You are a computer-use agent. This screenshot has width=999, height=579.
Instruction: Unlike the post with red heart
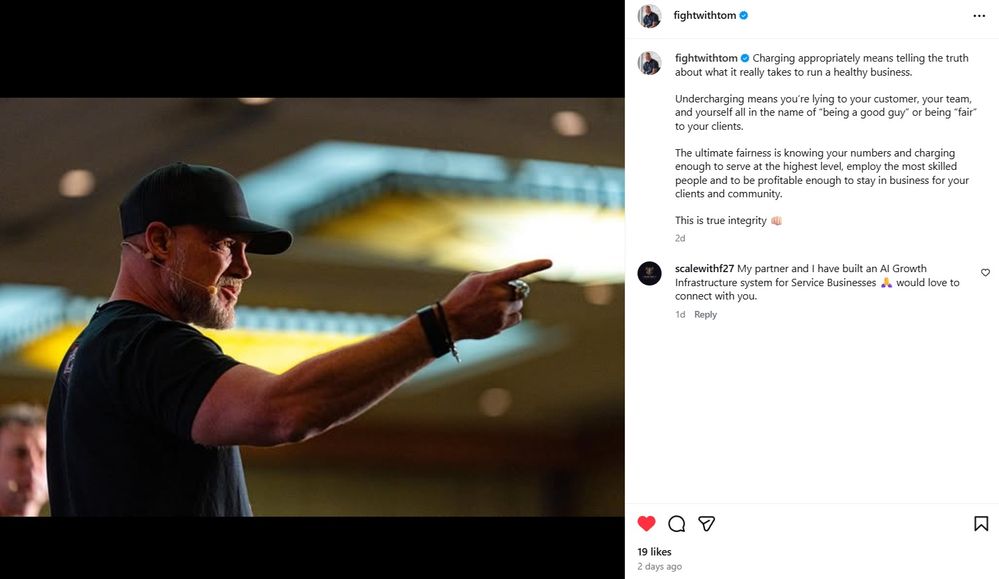point(647,524)
